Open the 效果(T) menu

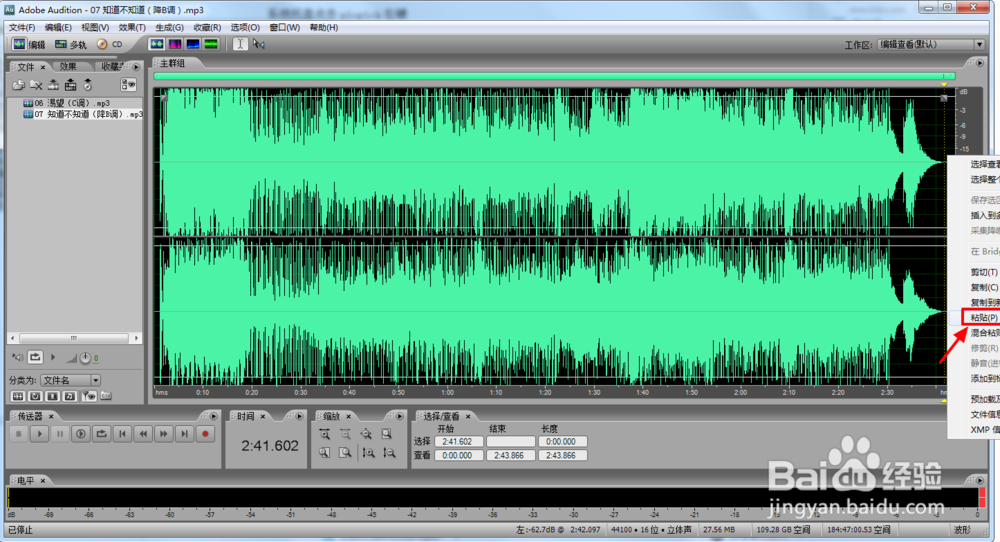[x=132, y=27]
